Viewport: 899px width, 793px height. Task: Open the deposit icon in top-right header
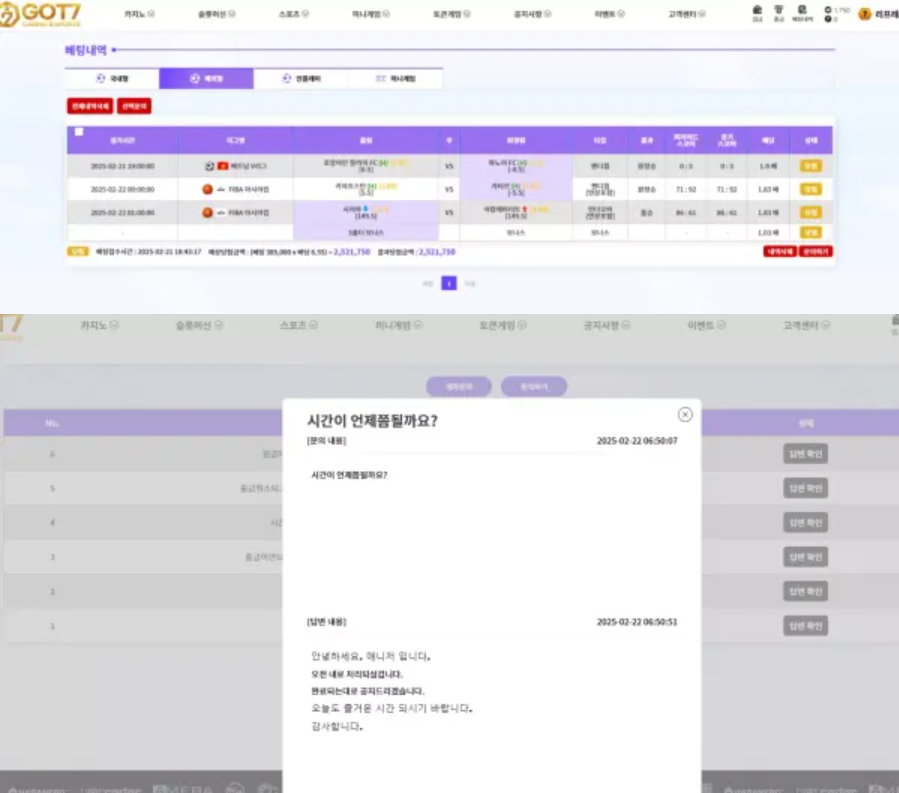pyautogui.click(x=756, y=12)
